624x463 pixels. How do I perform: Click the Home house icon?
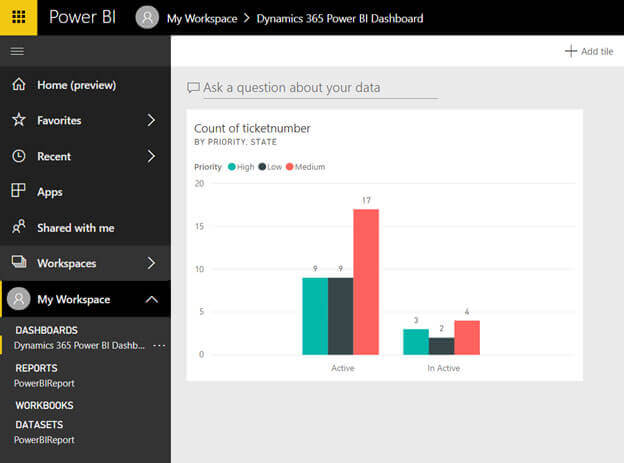(19, 84)
